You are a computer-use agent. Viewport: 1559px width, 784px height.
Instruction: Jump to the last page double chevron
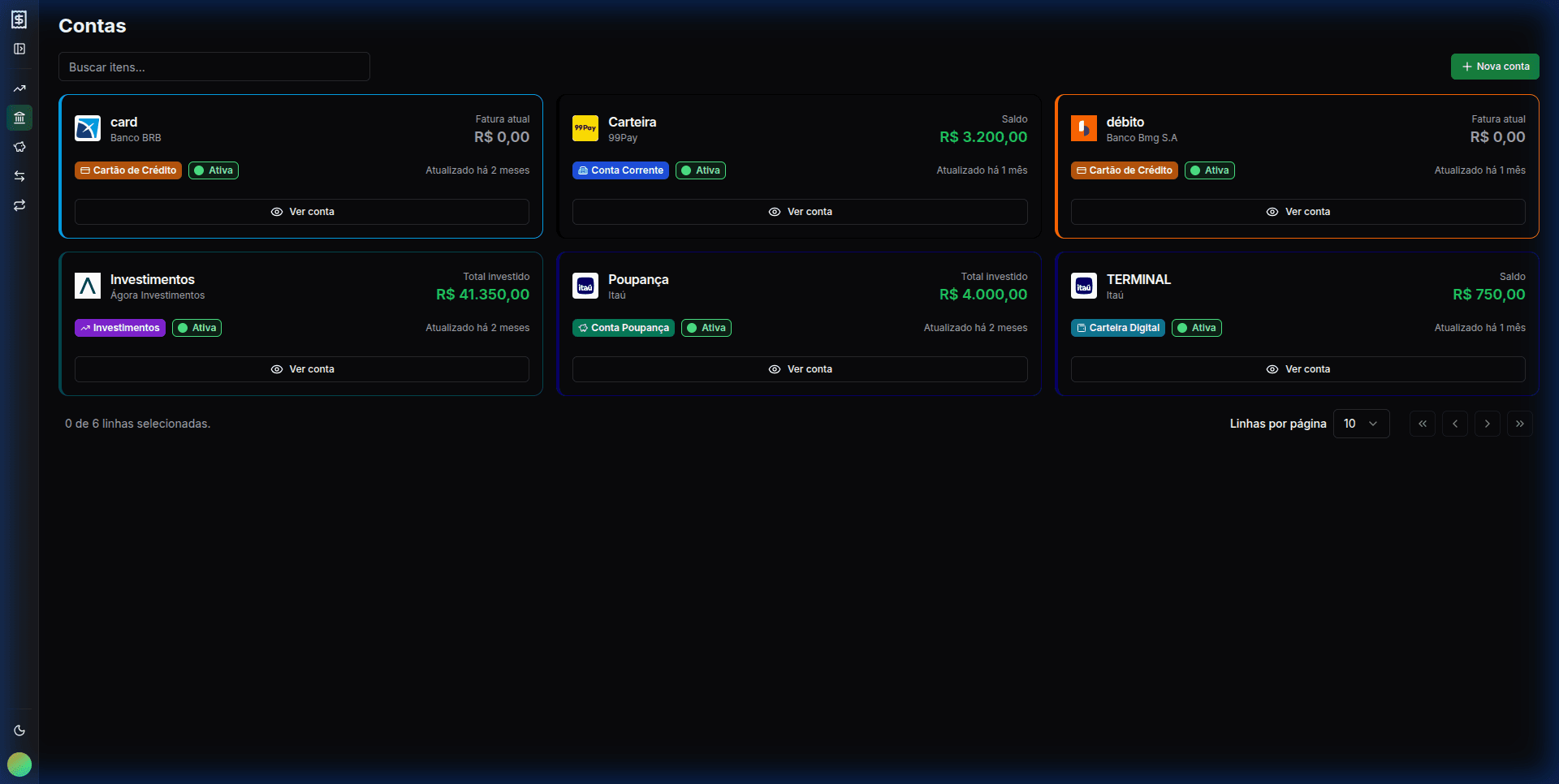coord(1519,424)
